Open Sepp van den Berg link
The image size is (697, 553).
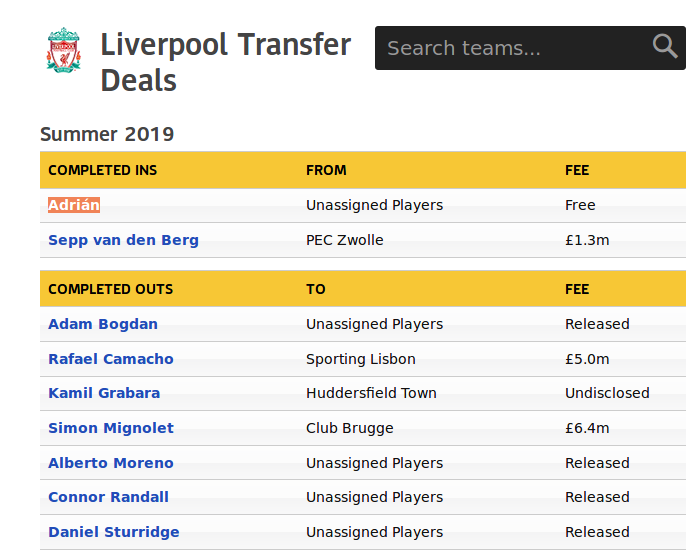click(x=123, y=240)
